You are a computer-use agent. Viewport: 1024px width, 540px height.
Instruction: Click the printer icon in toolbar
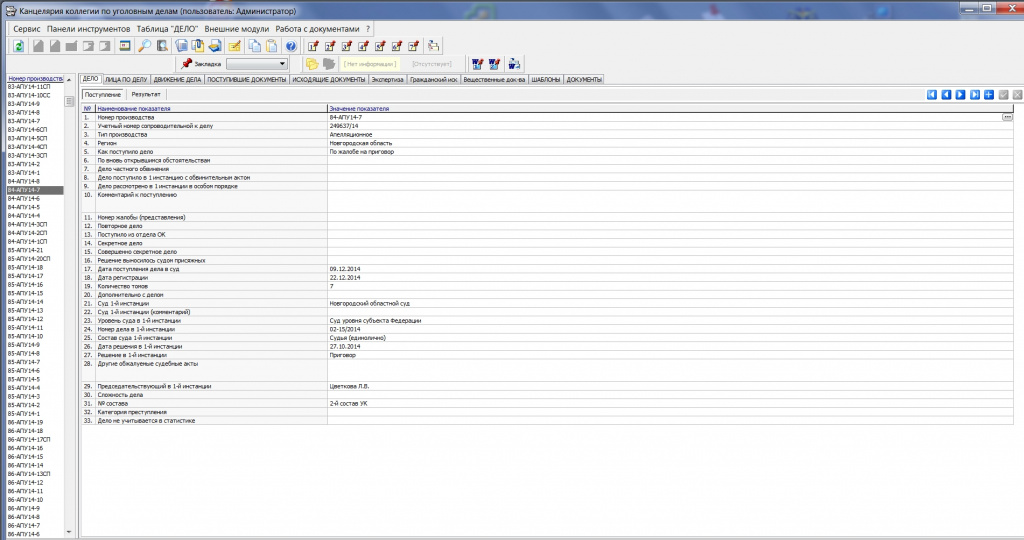215,46
